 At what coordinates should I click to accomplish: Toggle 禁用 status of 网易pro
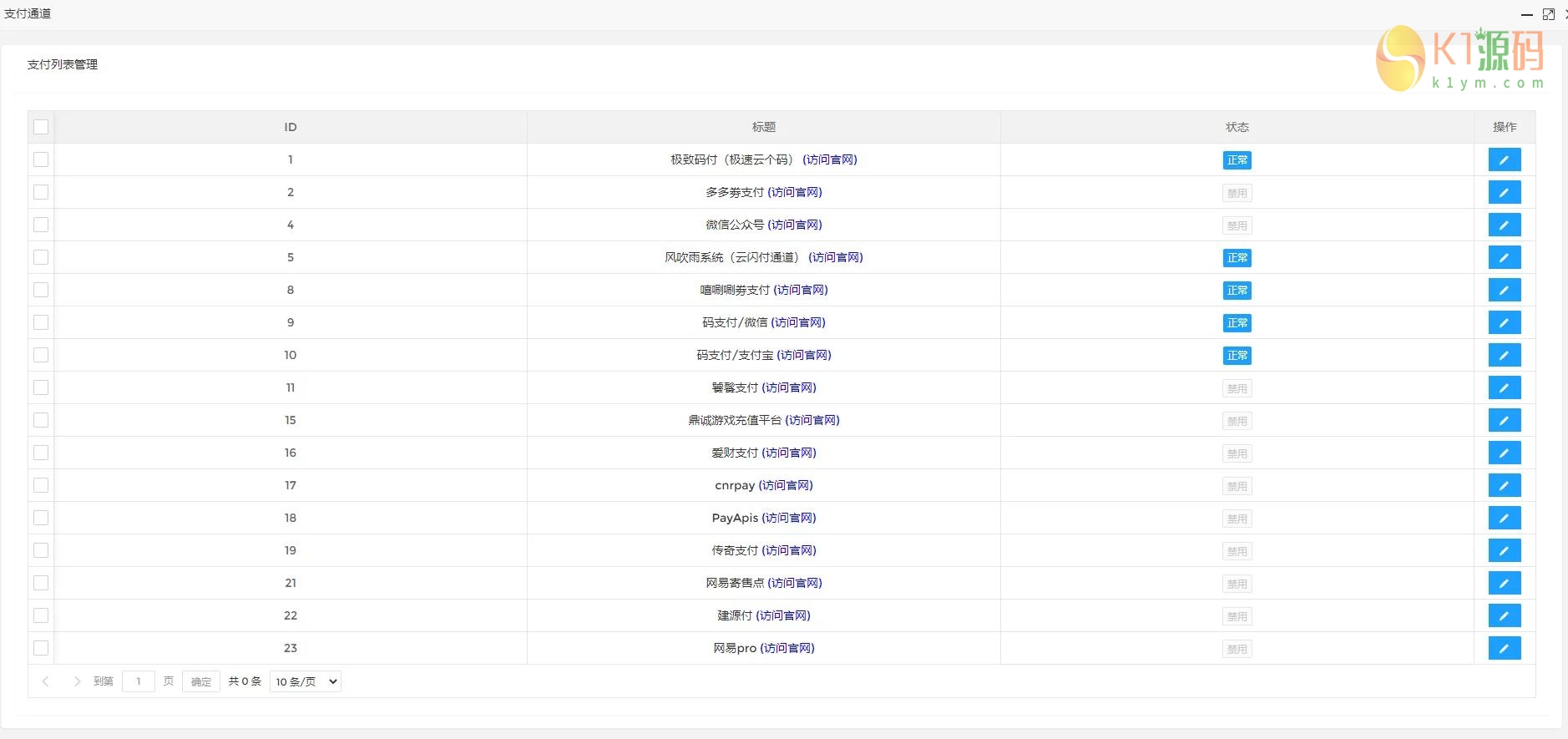1237,649
